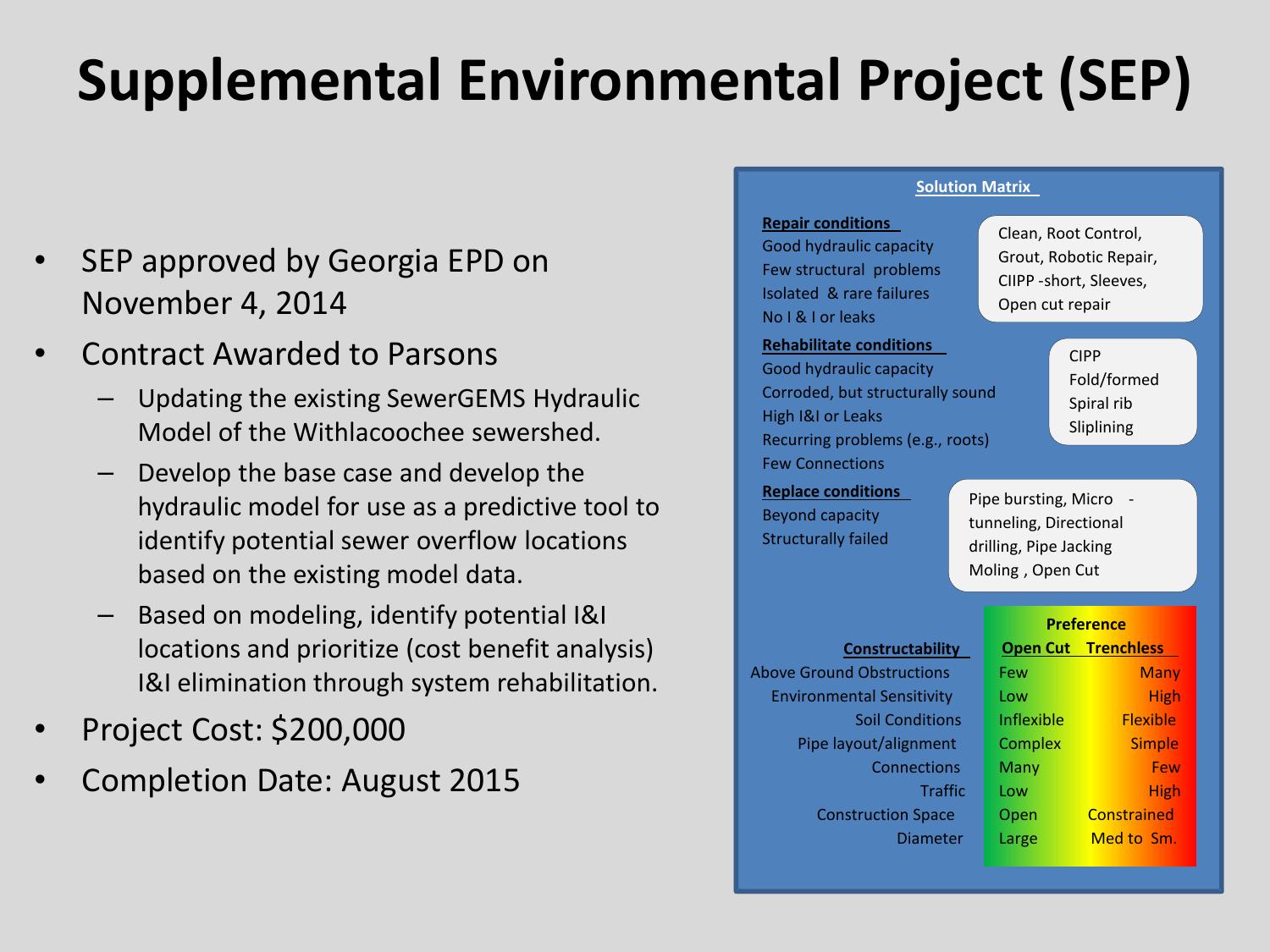Click the 'Environmental Sensitivity' row label
Image resolution: width=1270 pixels, height=952 pixels.
(x=861, y=696)
